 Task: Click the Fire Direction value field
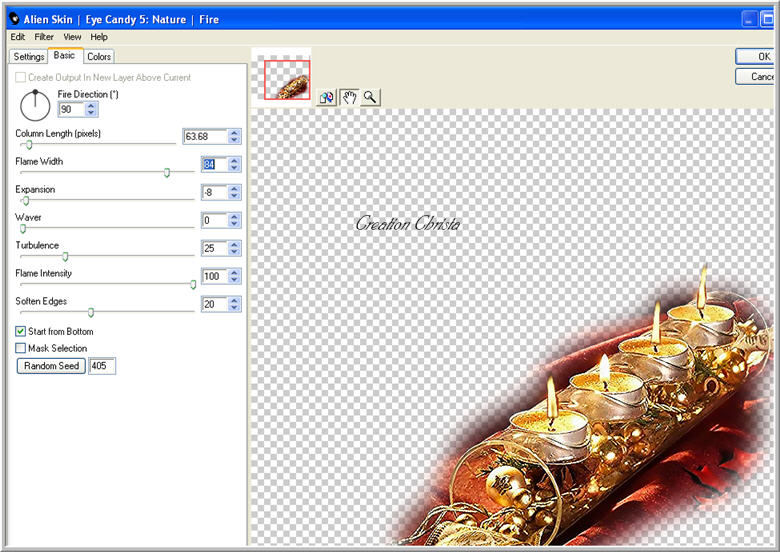pos(71,109)
